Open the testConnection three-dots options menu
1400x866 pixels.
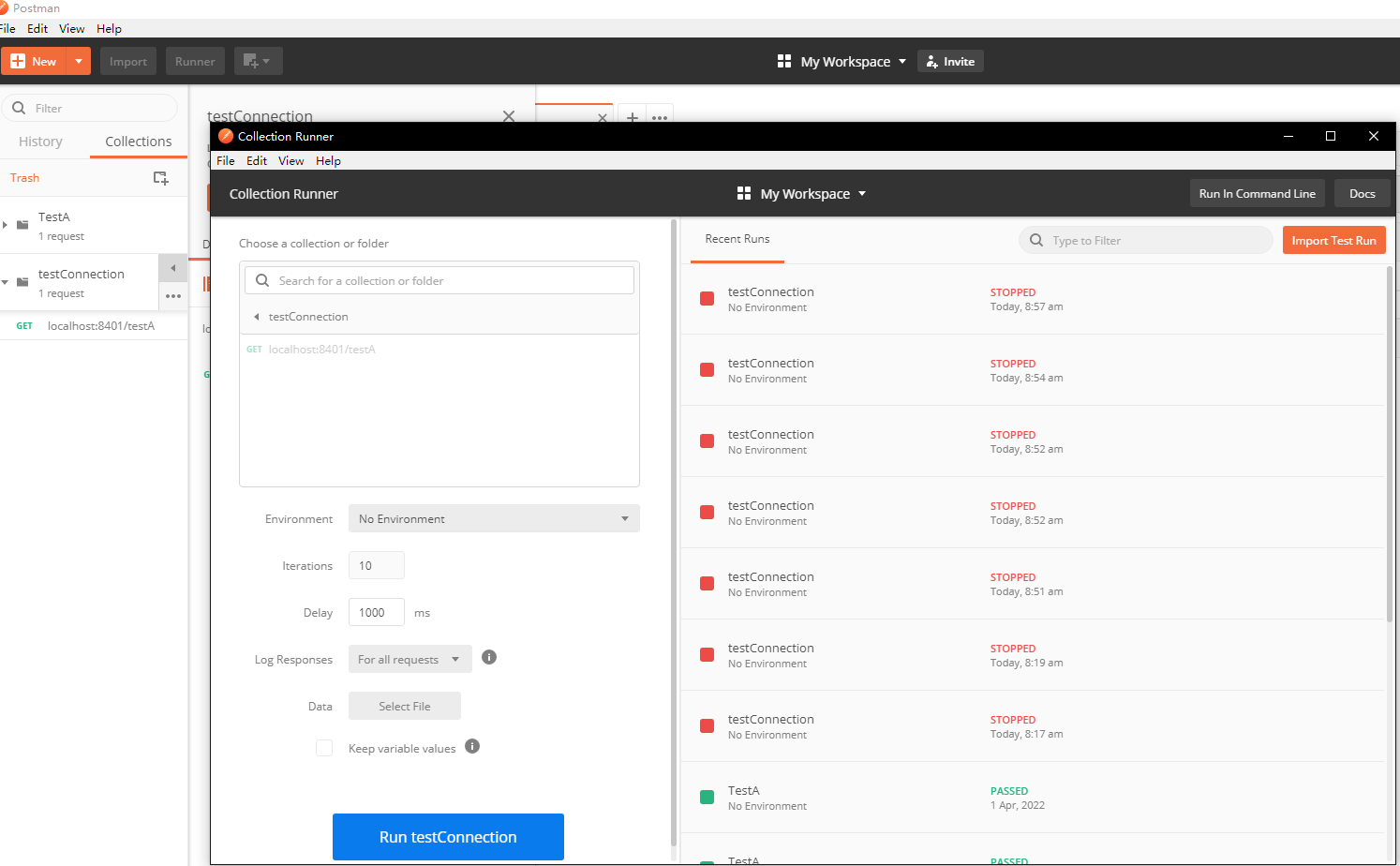[x=173, y=296]
